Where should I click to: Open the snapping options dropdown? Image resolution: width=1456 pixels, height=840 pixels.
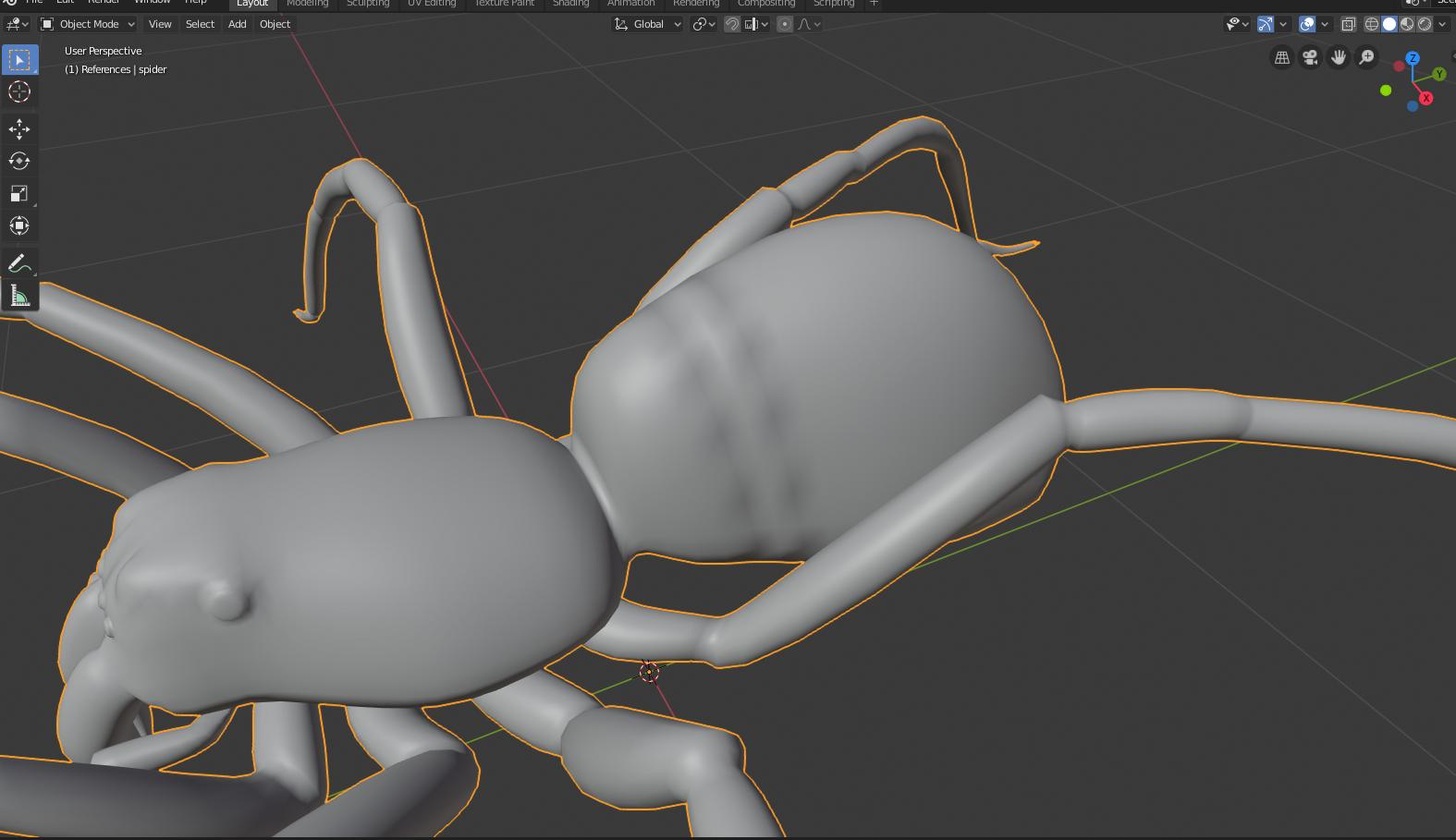[756, 24]
